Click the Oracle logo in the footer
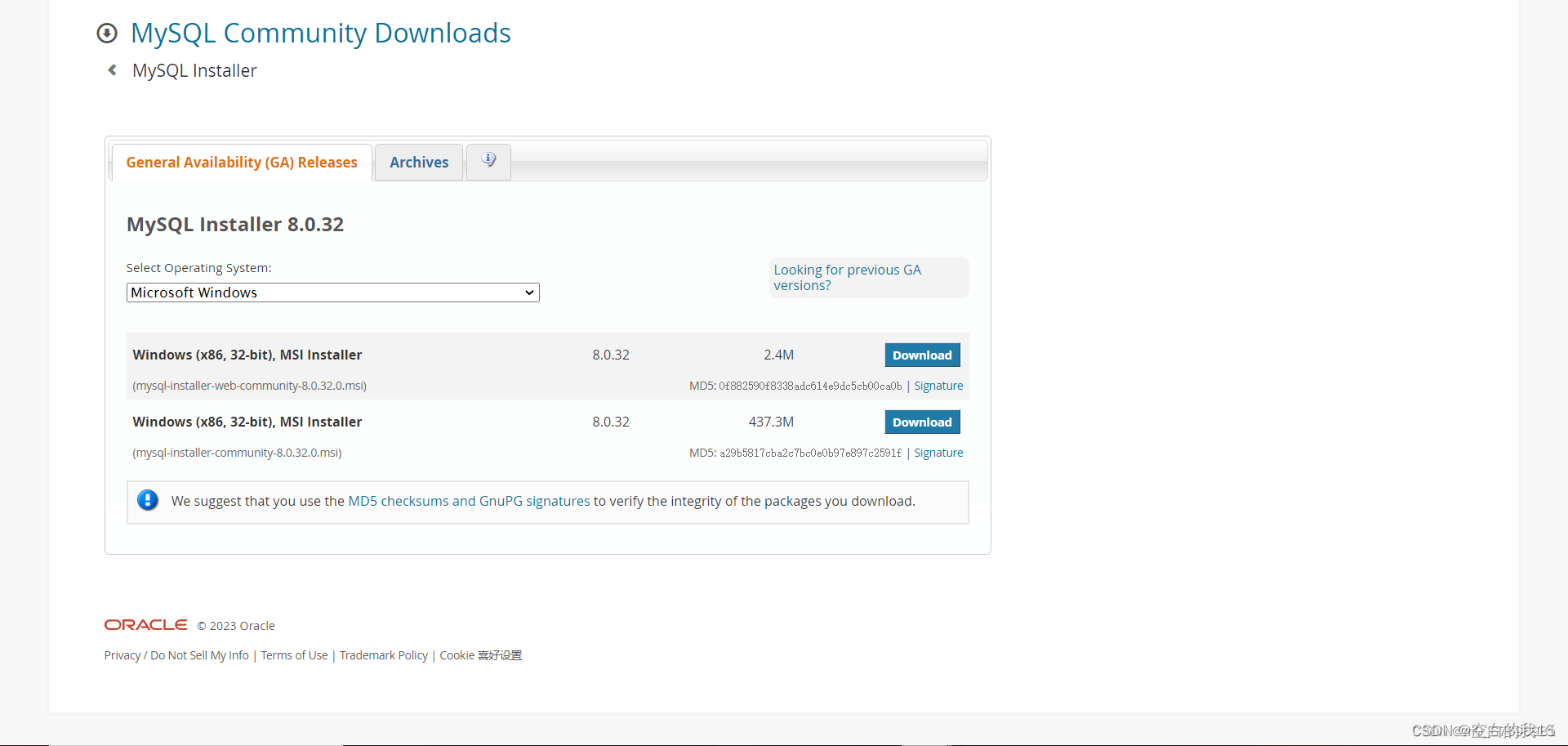 pos(146,625)
